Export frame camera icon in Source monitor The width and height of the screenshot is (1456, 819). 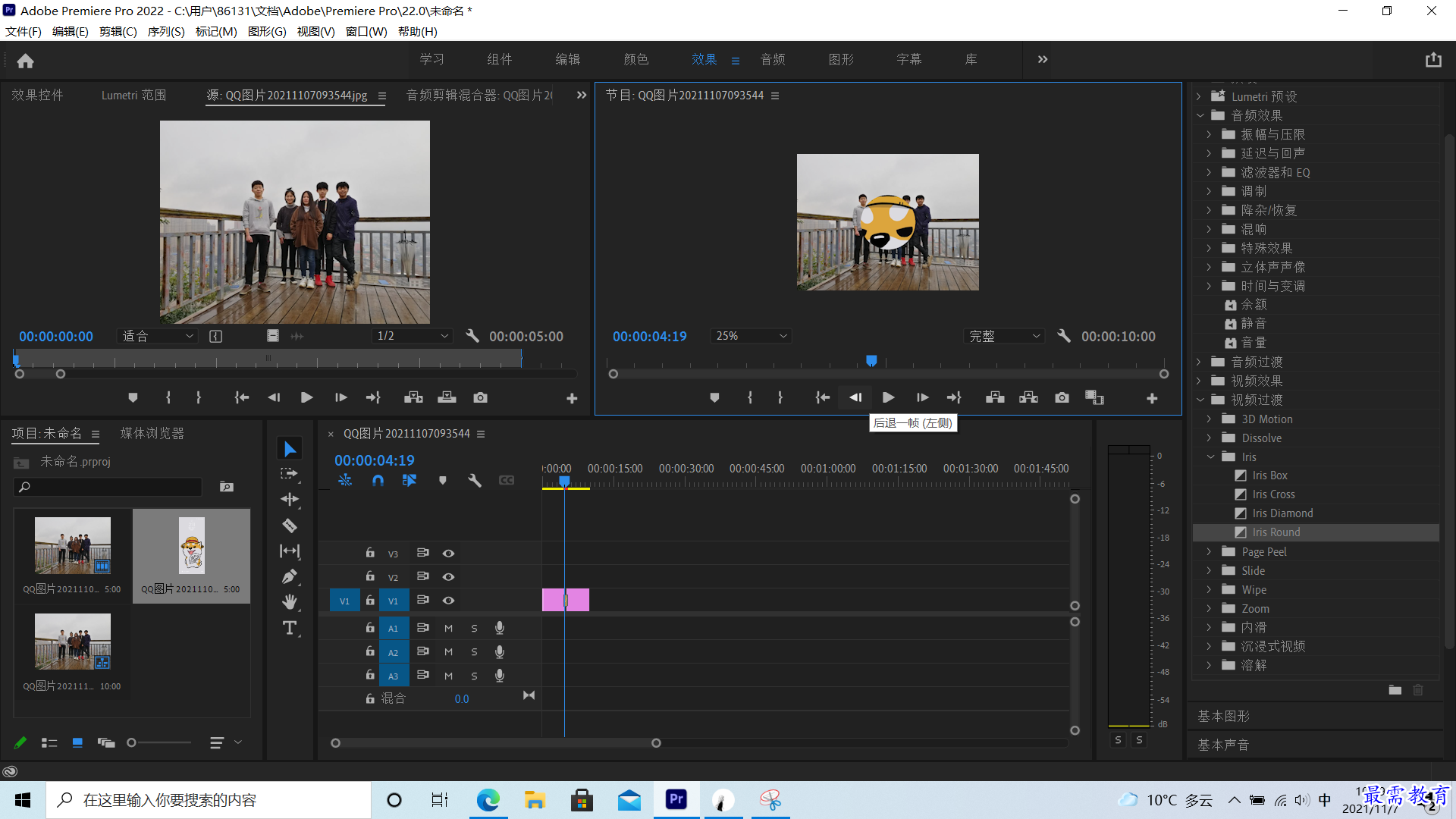480,397
